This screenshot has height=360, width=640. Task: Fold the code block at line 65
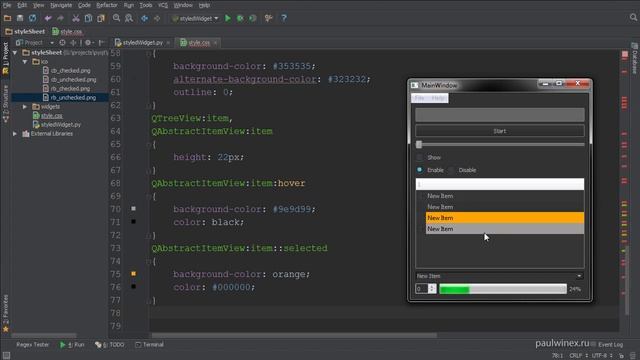[149, 144]
